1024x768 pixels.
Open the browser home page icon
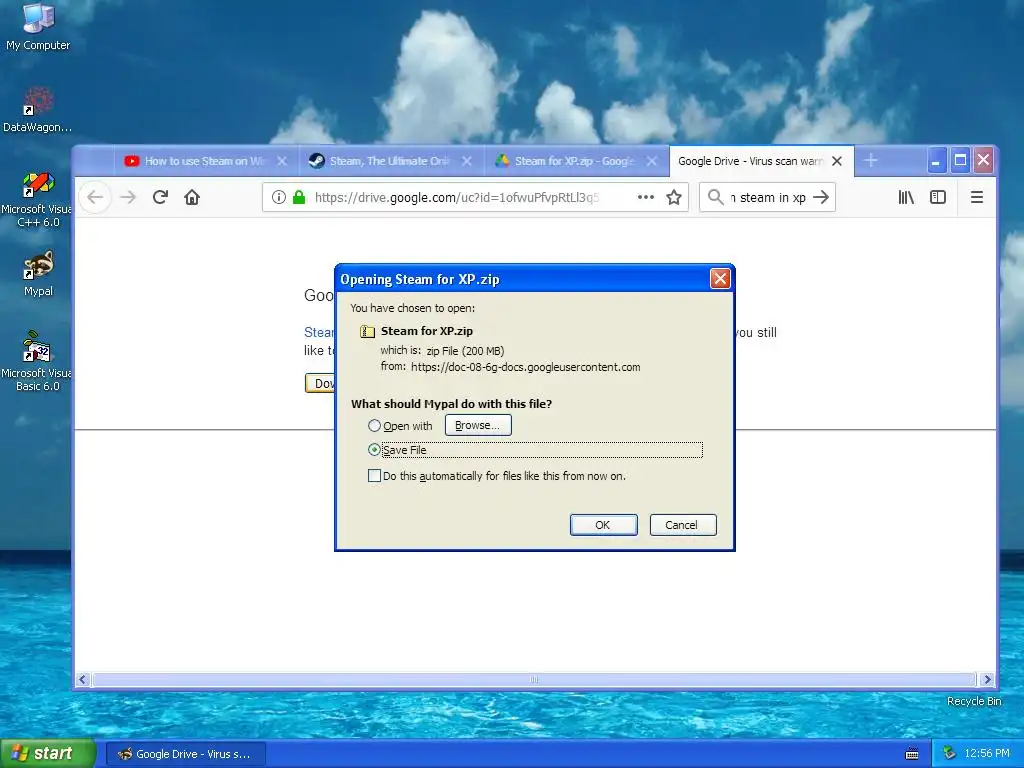[192, 197]
